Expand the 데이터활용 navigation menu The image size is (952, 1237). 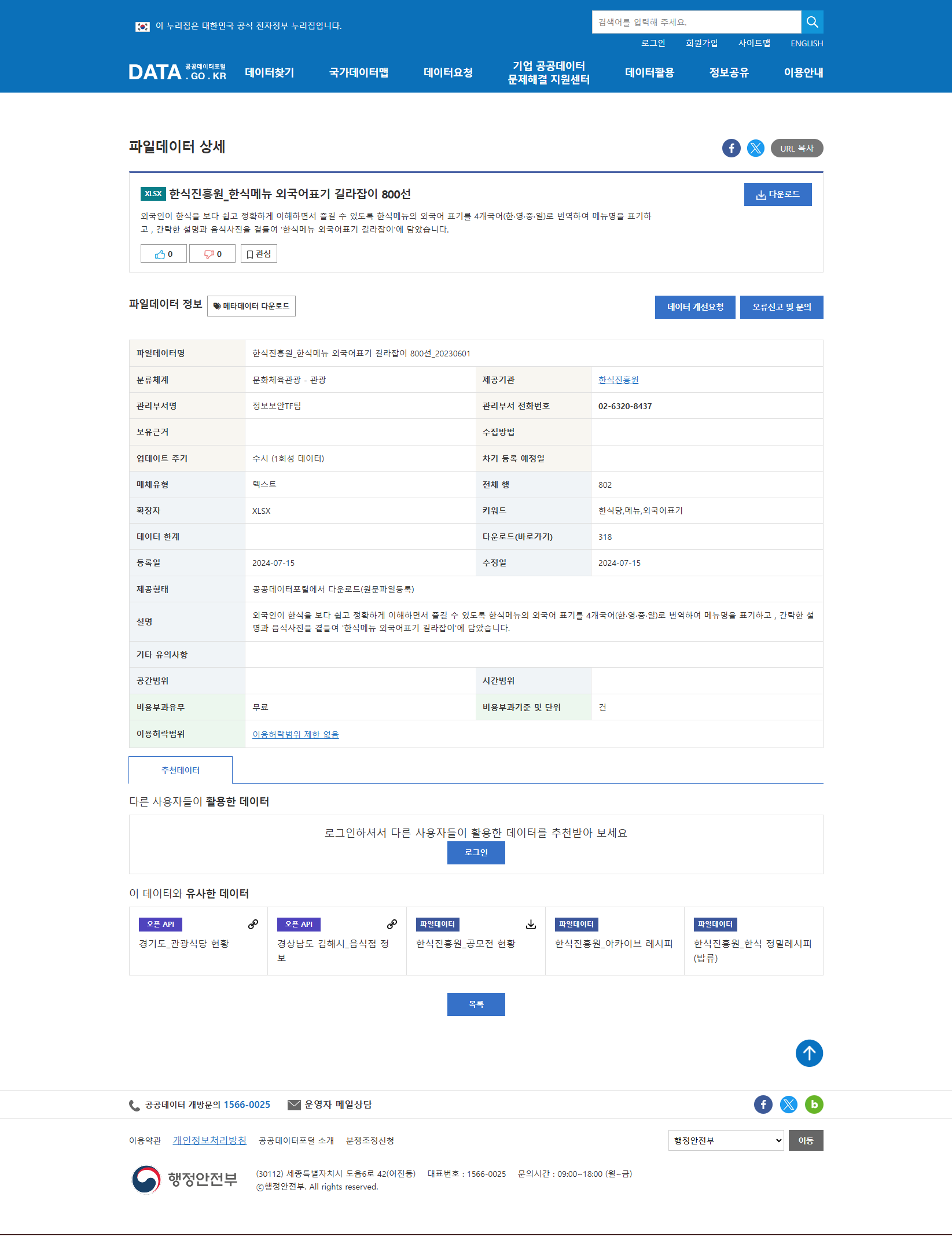tap(649, 72)
